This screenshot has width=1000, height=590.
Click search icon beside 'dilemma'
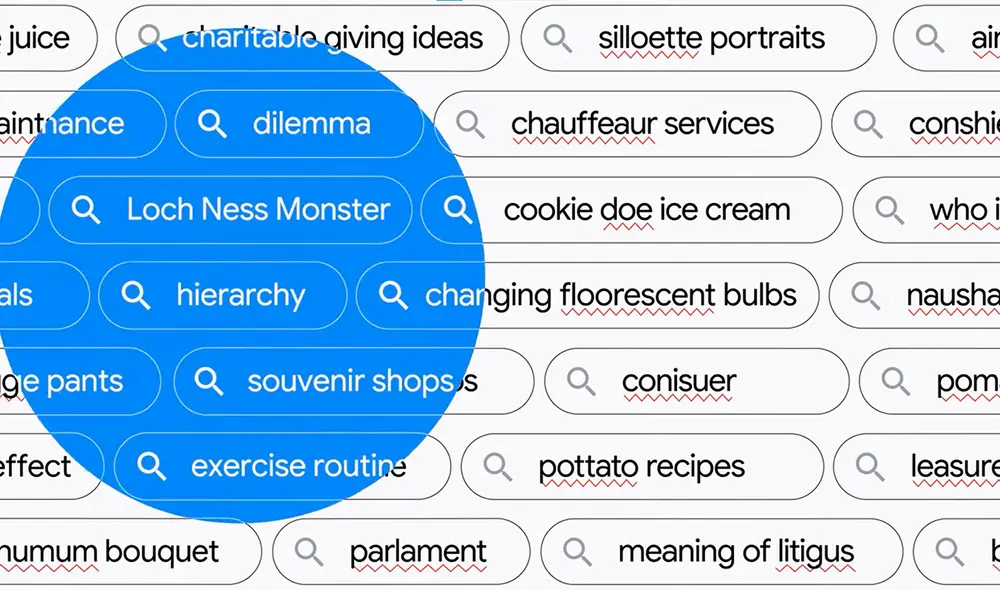coord(212,124)
